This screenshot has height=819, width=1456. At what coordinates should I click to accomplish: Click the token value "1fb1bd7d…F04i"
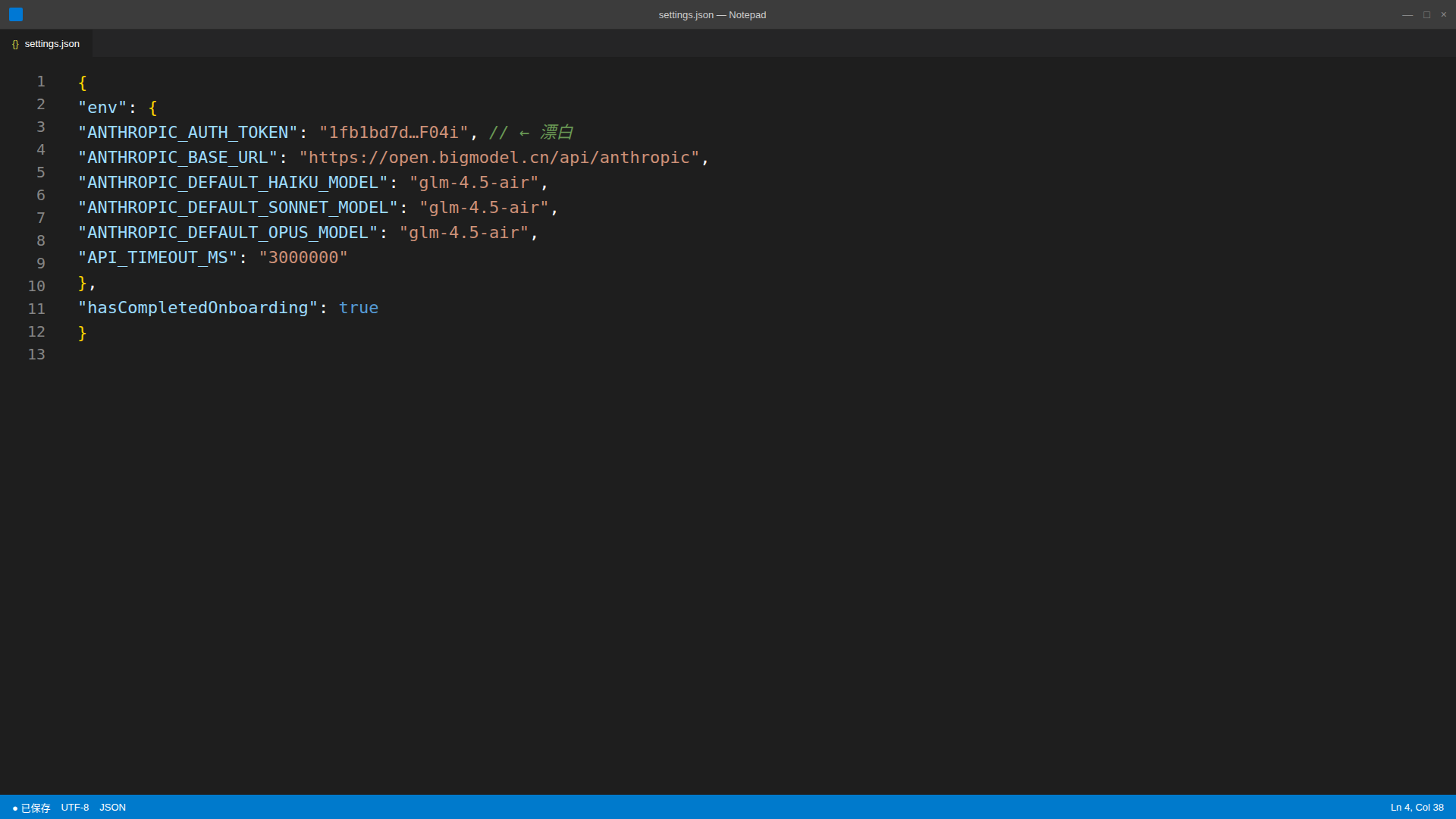[x=394, y=133]
